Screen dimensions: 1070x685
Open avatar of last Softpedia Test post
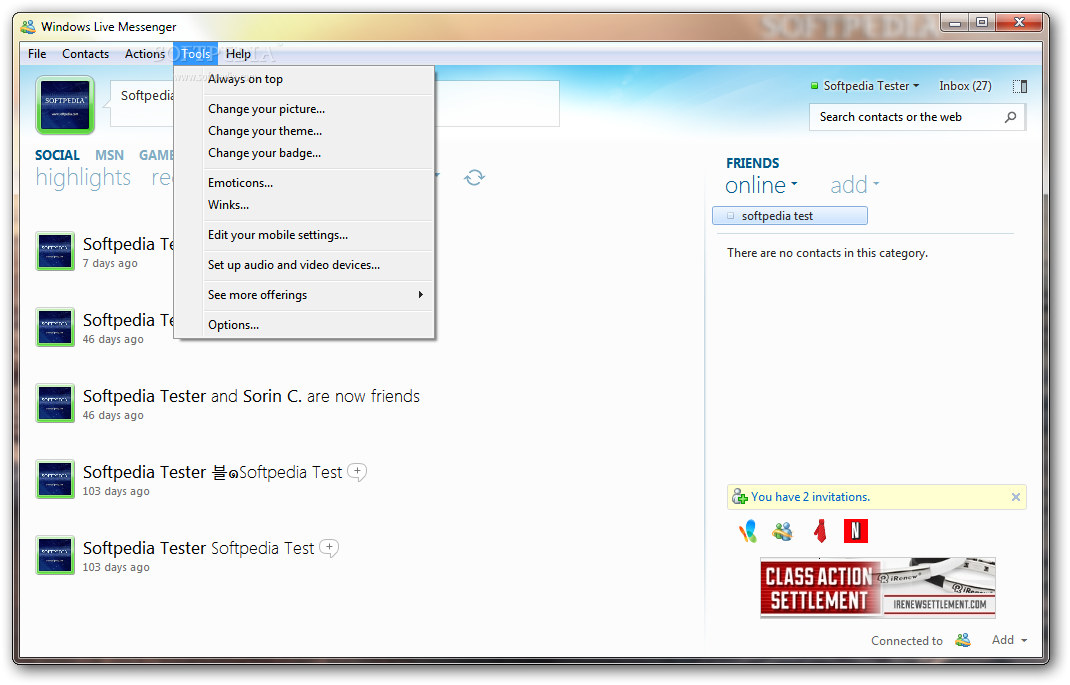point(55,555)
